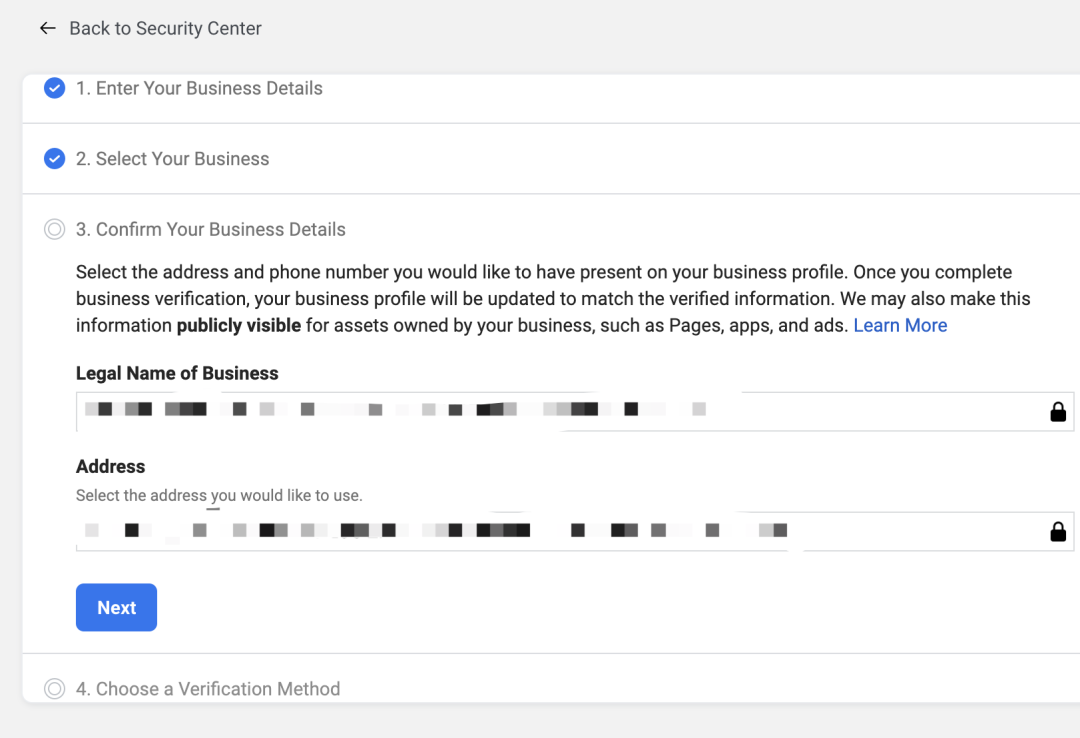Click the bold "publicly visible" text

(238, 326)
